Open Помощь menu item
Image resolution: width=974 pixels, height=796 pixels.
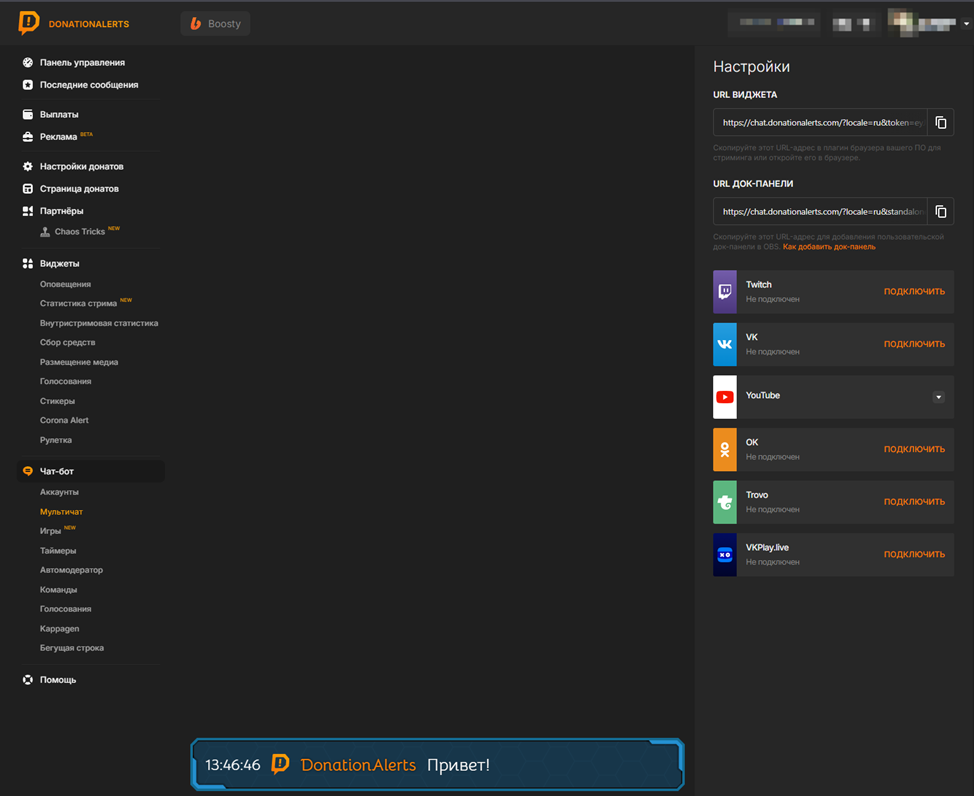tap(58, 680)
